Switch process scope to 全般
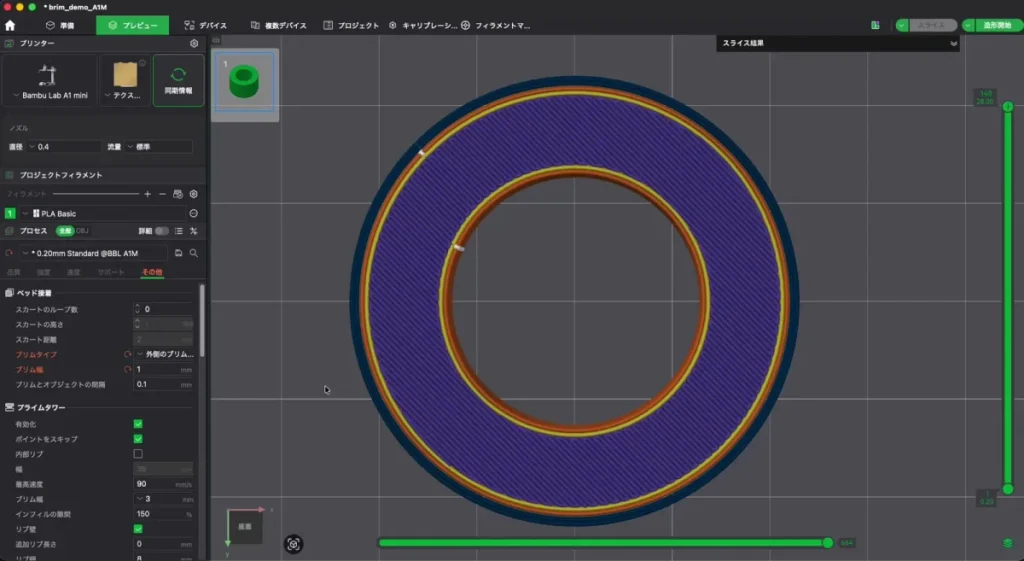The width and height of the screenshot is (1024, 561). click(64, 231)
